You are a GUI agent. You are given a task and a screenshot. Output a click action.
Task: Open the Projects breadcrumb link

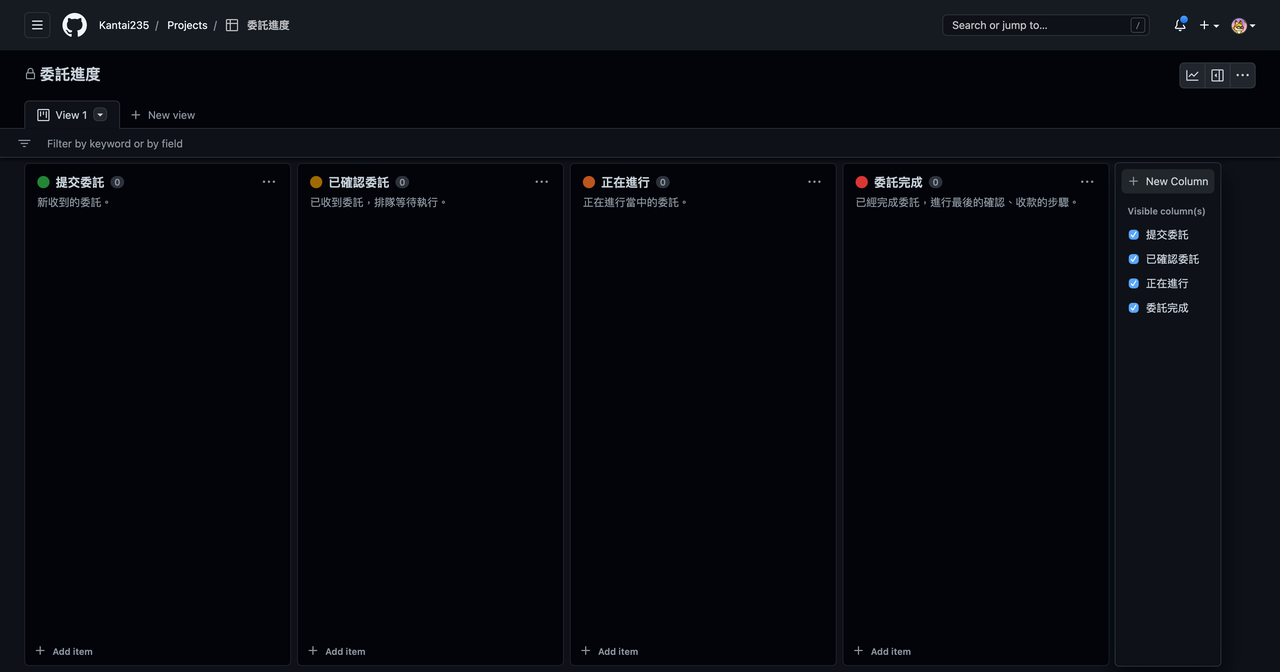pos(186,24)
